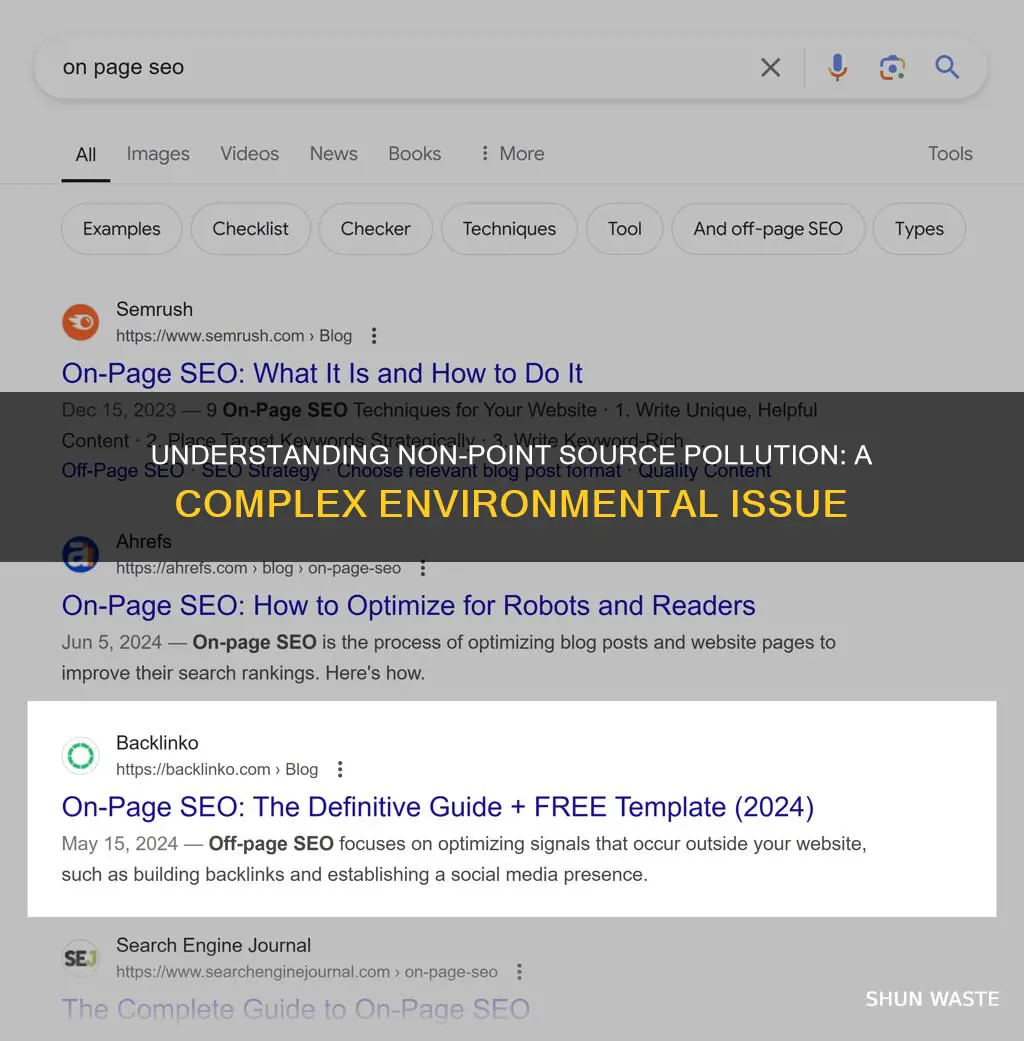The height and width of the screenshot is (1041, 1024).
Task: Switch to the News tab
Action: coord(333,154)
